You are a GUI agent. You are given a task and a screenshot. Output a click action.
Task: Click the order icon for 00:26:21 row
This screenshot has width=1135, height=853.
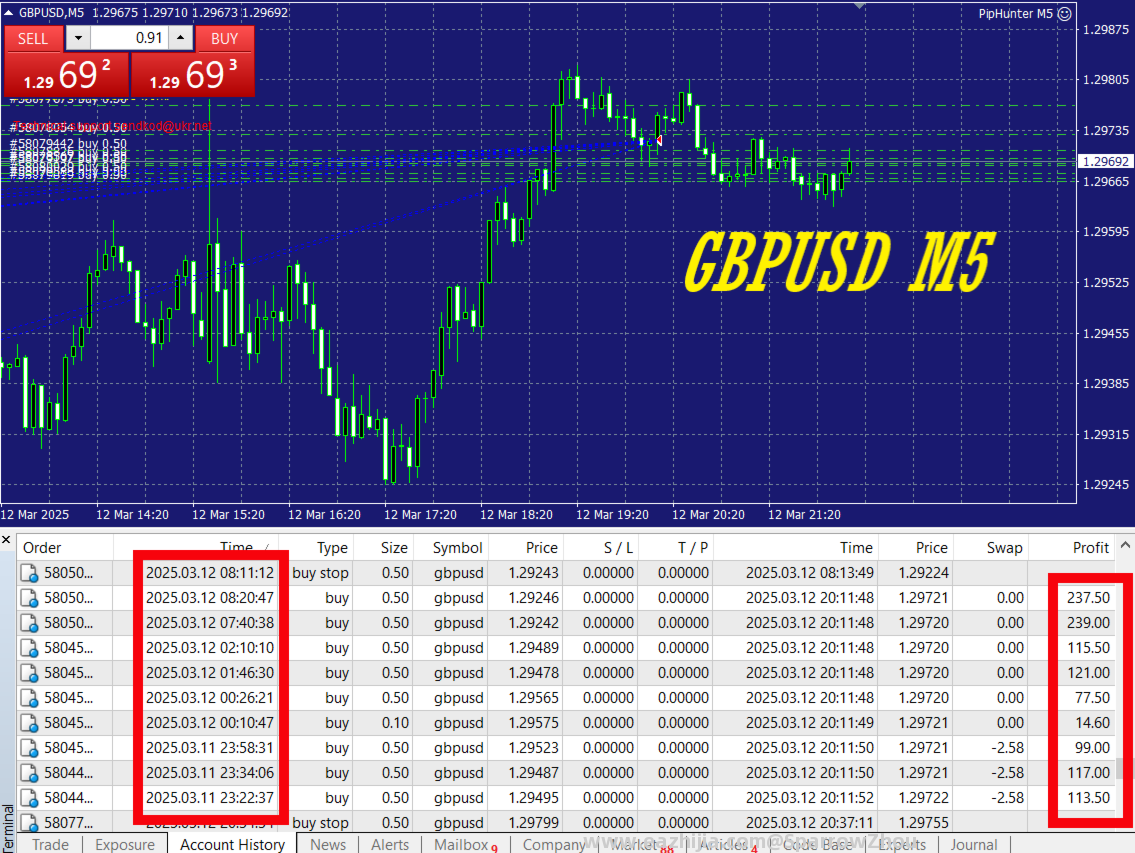point(29,699)
